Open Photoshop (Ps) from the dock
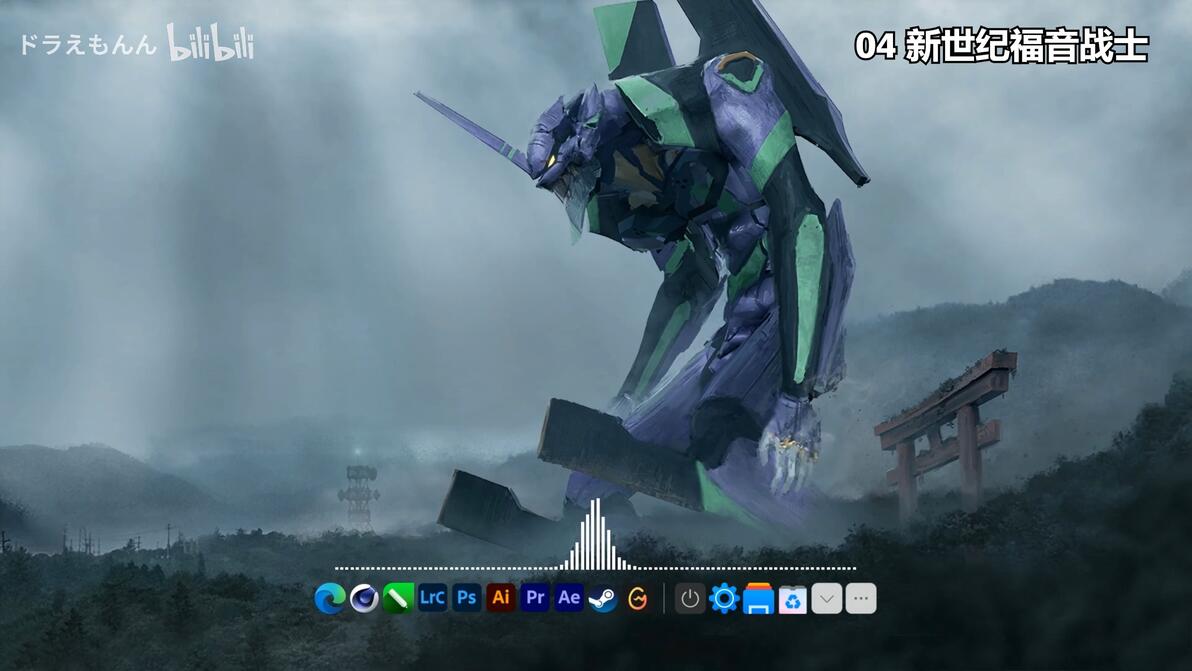 click(467, 598)
